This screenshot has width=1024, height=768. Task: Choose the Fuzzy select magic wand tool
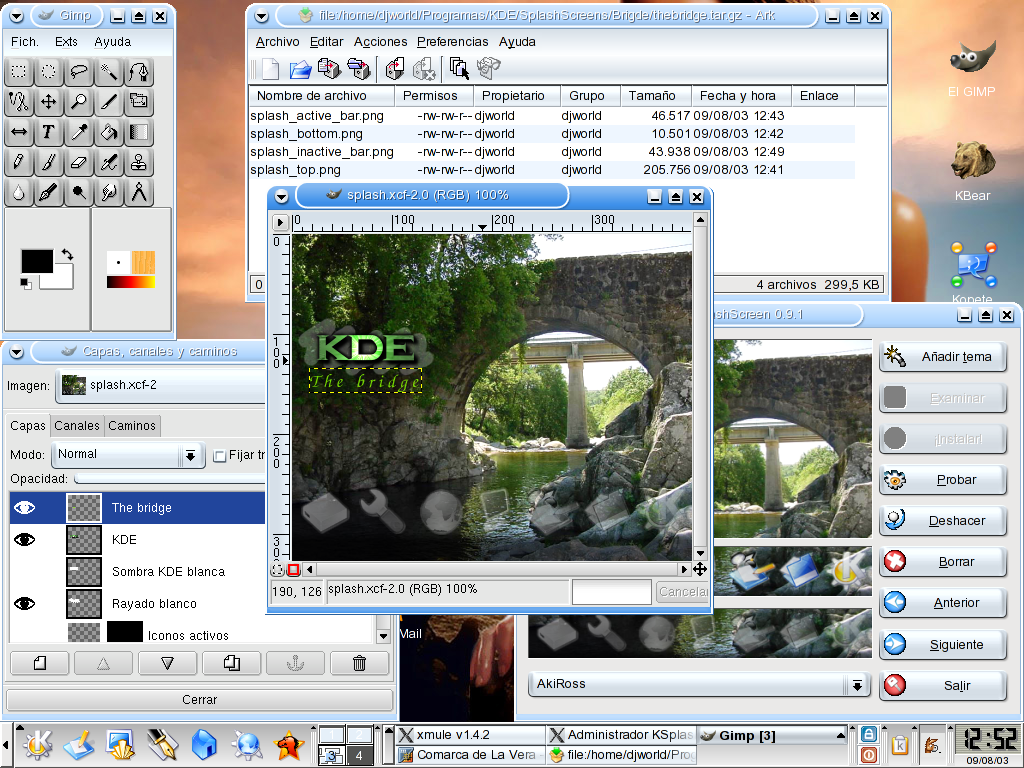tap(109, 71)
